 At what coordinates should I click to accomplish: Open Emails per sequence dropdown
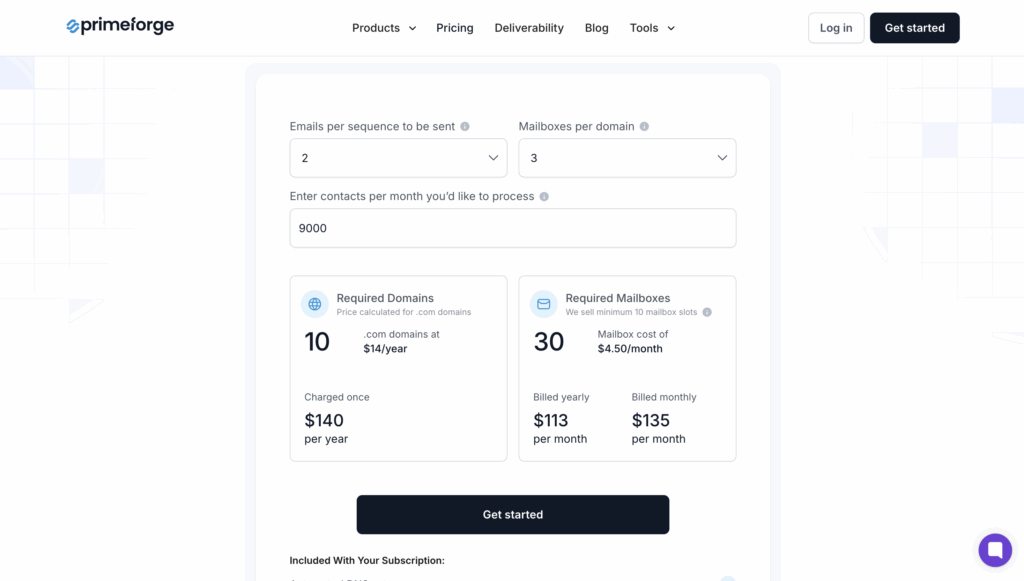coord(398,158)
